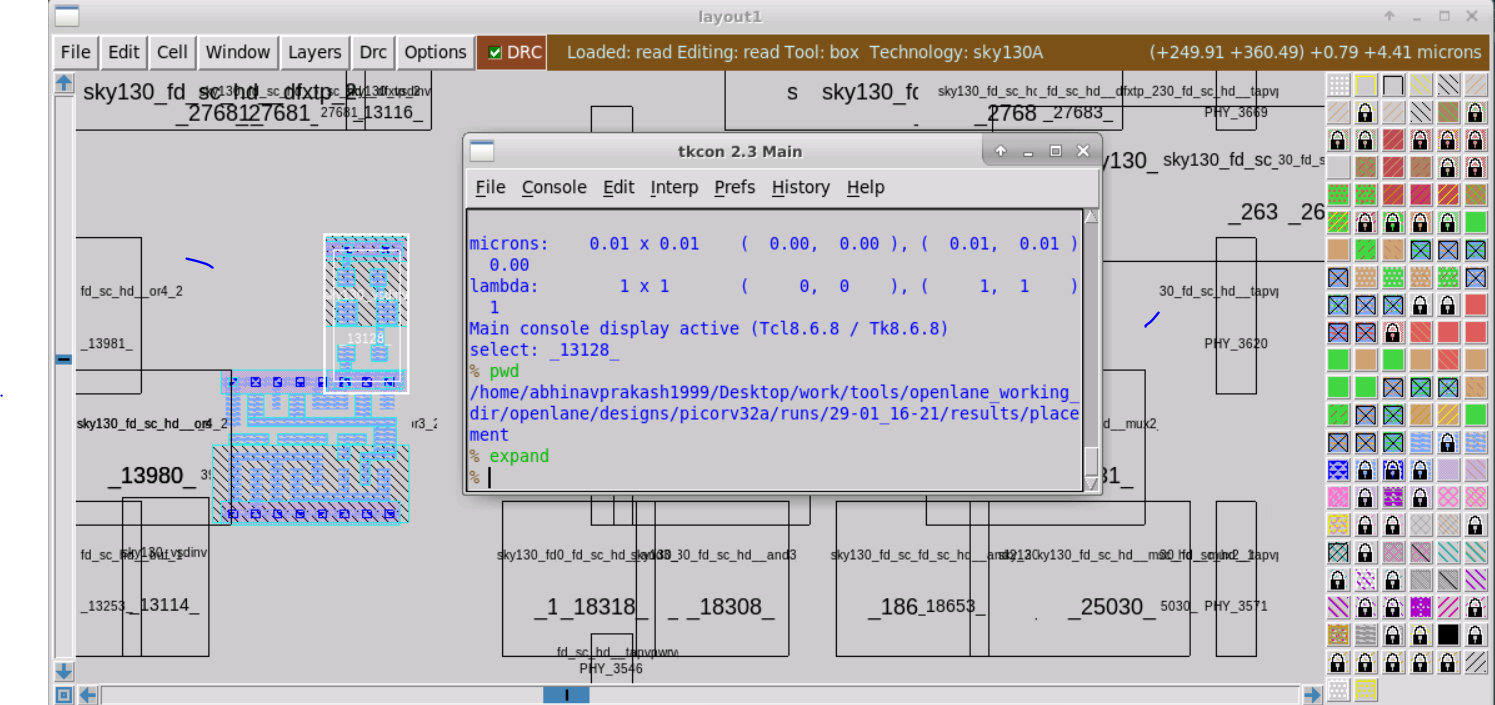Click a padlock icon on a locked layer
Image resolution: width=1495 pixels, height=705 pixels.
tap(1365, 113)
